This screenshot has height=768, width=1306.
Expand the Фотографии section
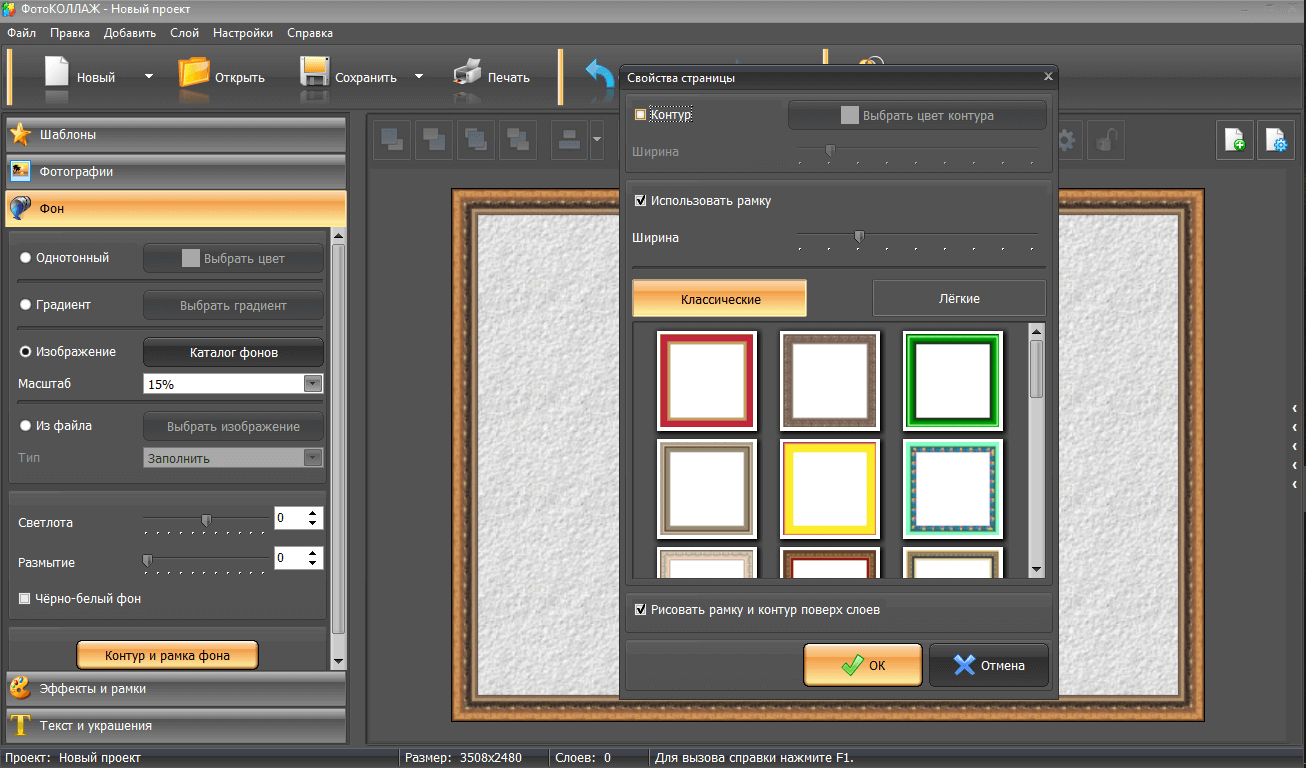pyautogui.click(x=176, y=172)
